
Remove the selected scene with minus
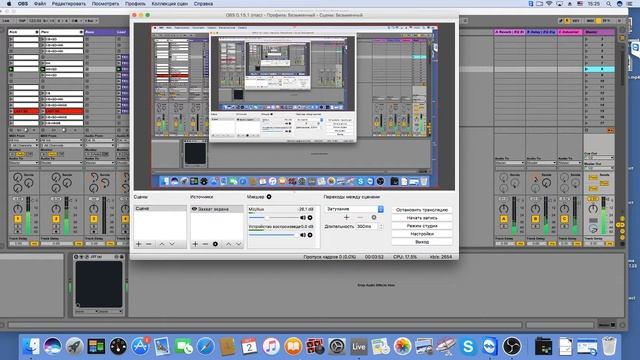[149, 244]
